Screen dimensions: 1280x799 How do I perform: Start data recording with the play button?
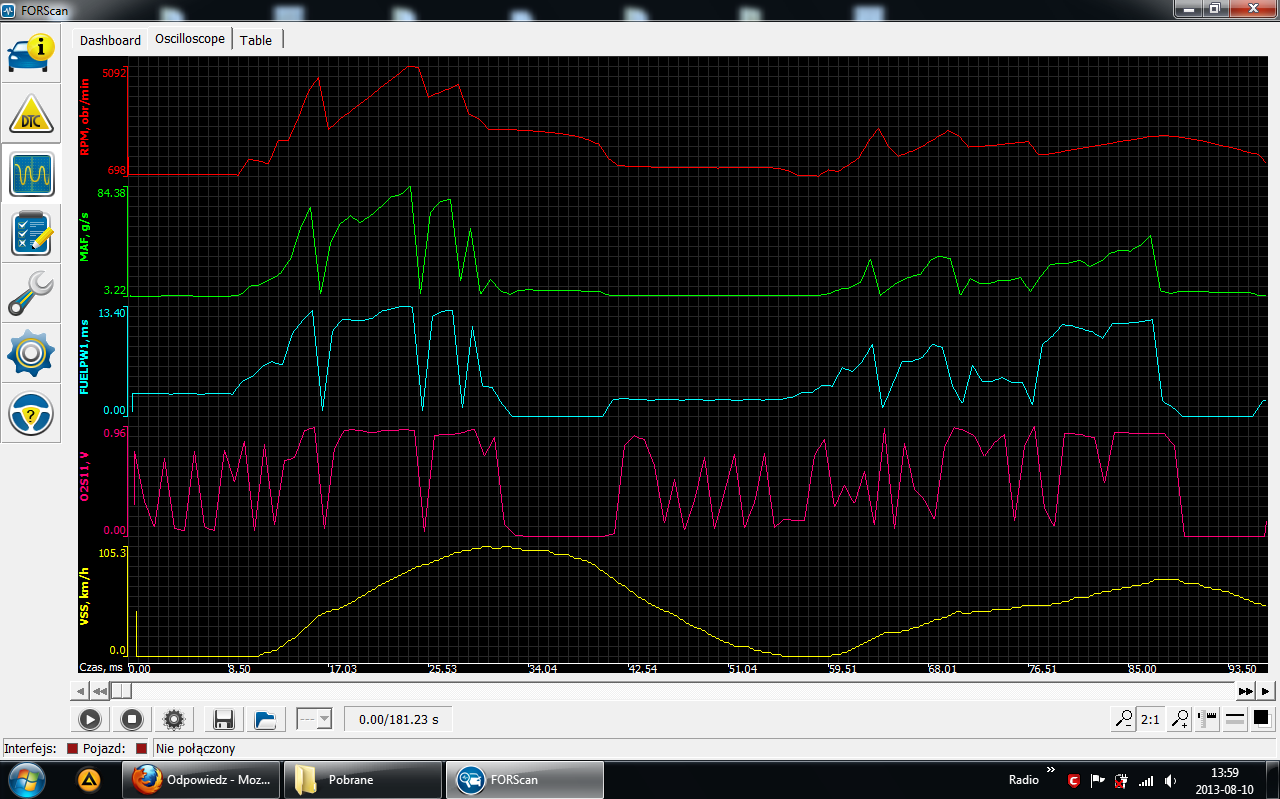[89, 719]
